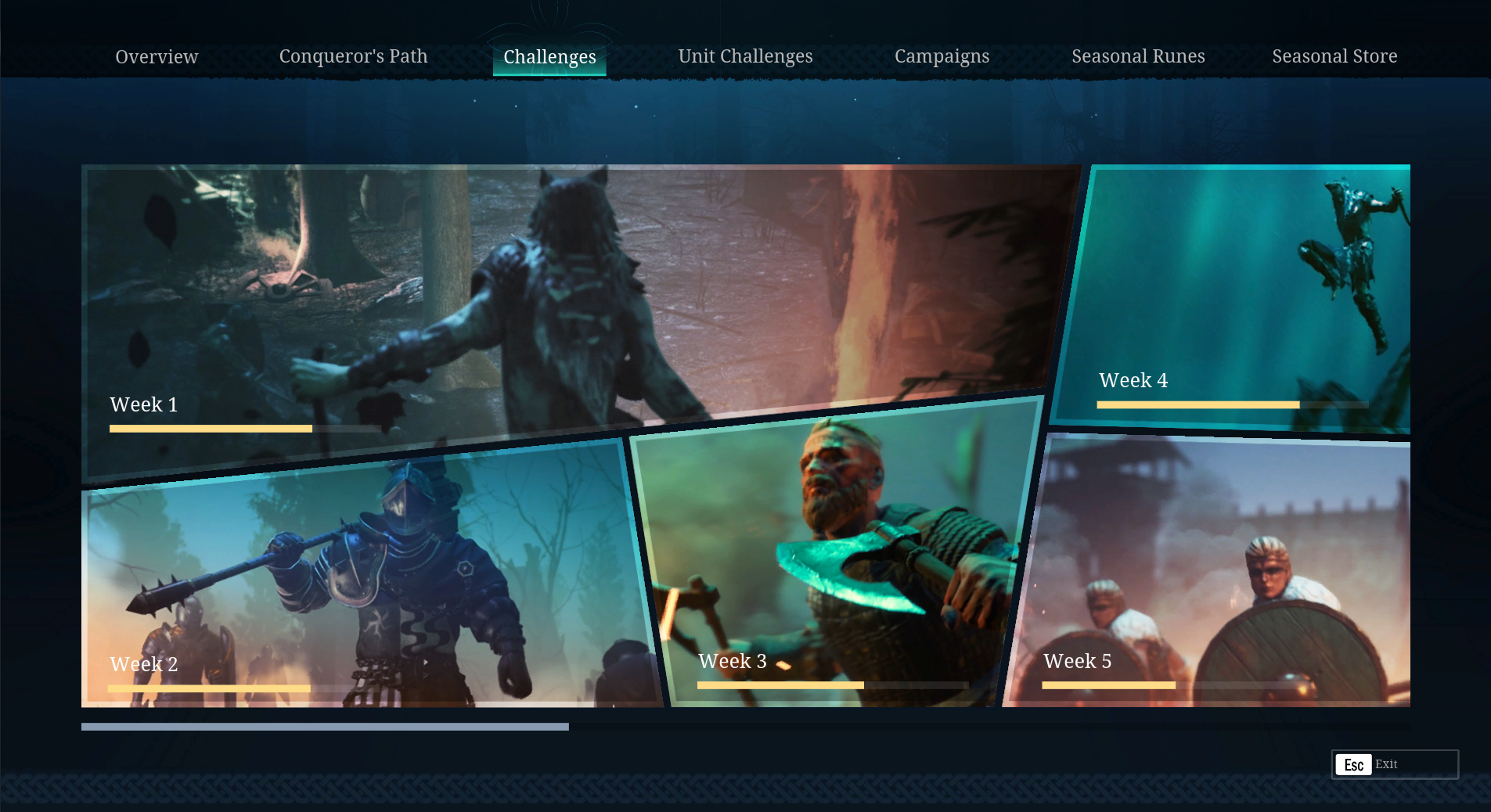Viewport: 1491px width, 812px height.
Task: Click the Week 1 progress bar
Action: tap(245, 429)
